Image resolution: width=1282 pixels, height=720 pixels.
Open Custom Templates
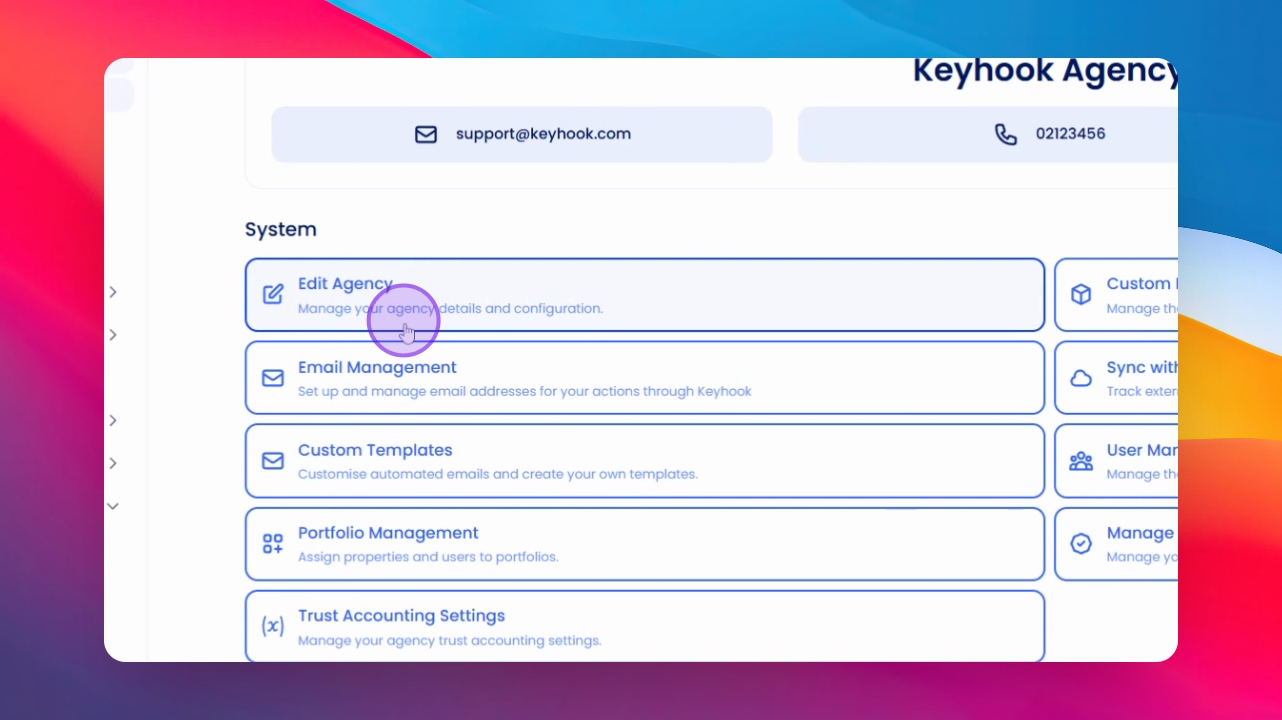point(645,461)
